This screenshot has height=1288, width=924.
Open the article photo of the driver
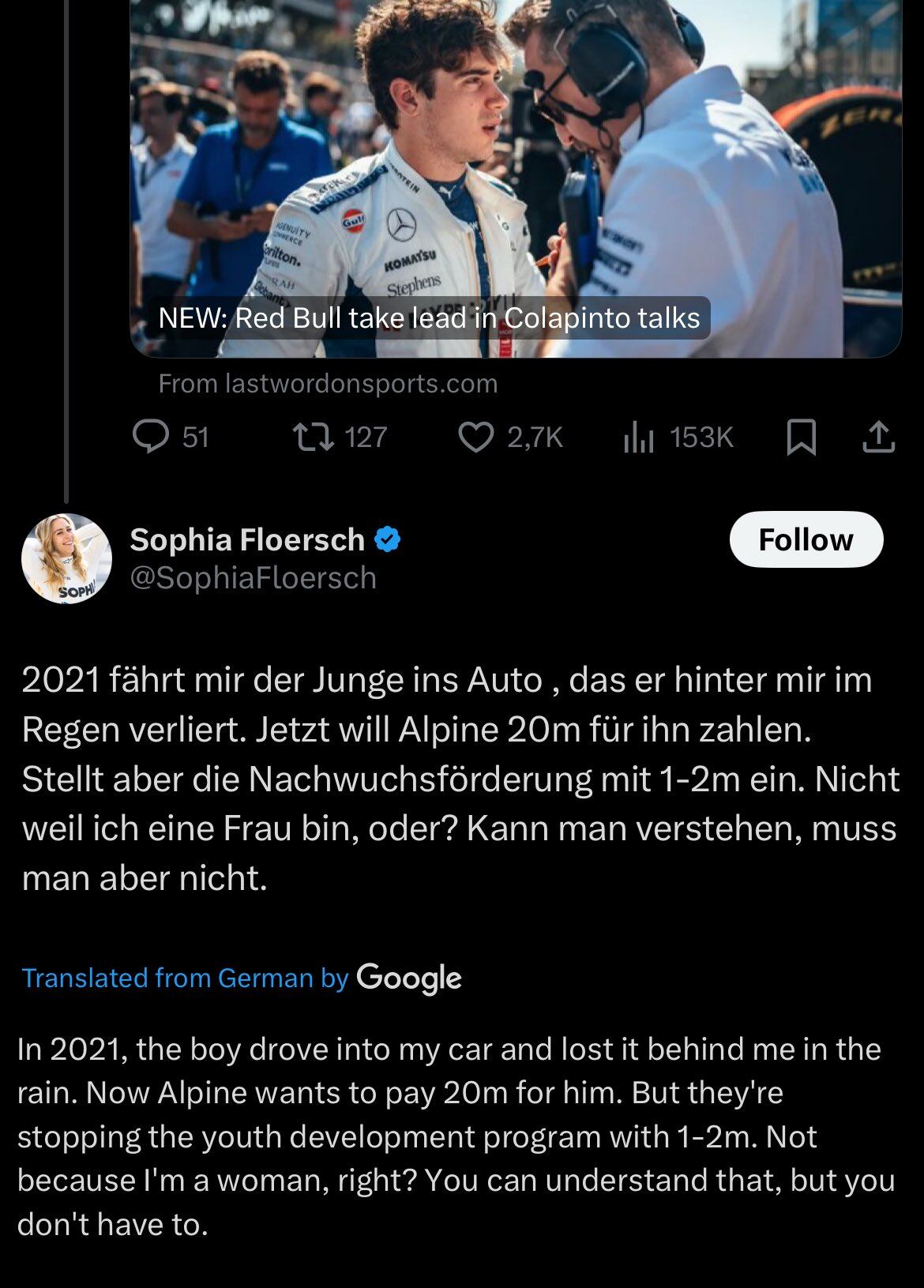(513, 158)
